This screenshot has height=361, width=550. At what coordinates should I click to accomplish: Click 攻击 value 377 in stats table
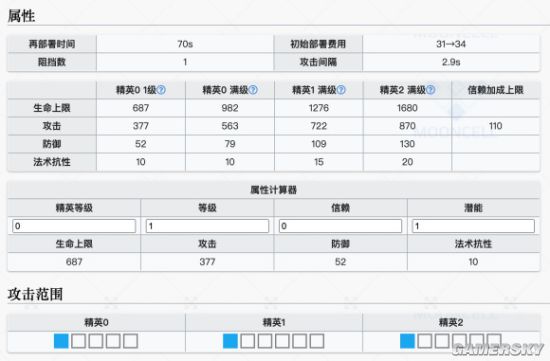click(x=141, y=126)
